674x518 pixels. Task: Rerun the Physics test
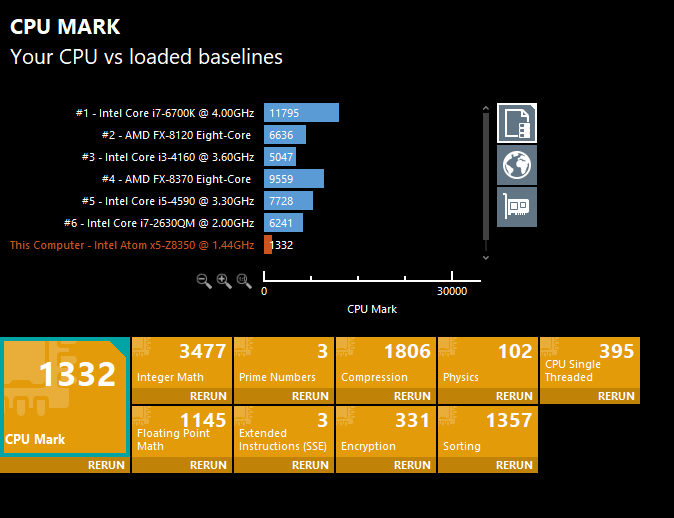[x=514, y=396]
